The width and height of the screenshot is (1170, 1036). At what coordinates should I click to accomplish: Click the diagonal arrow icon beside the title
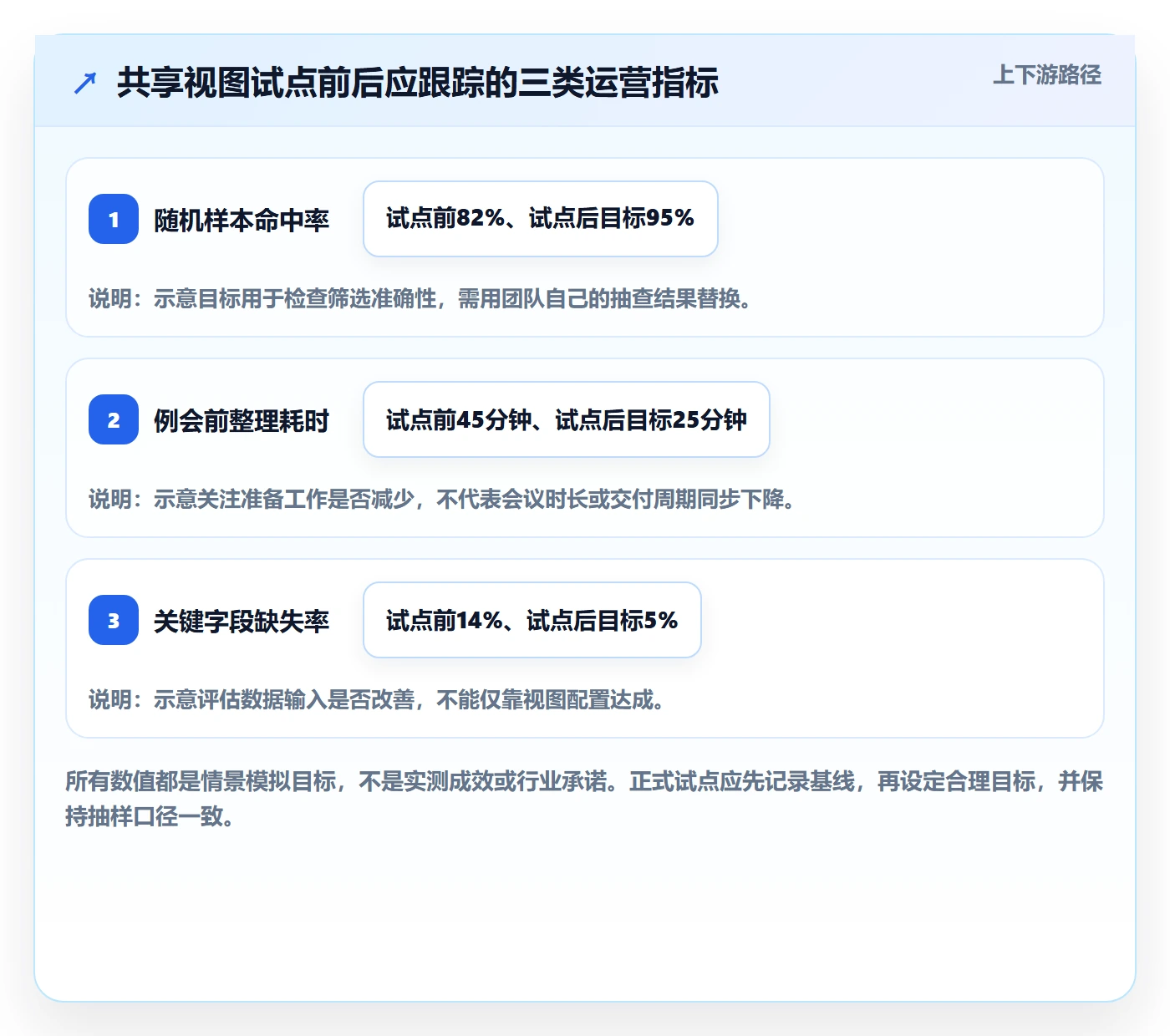(x=85, y=84)
